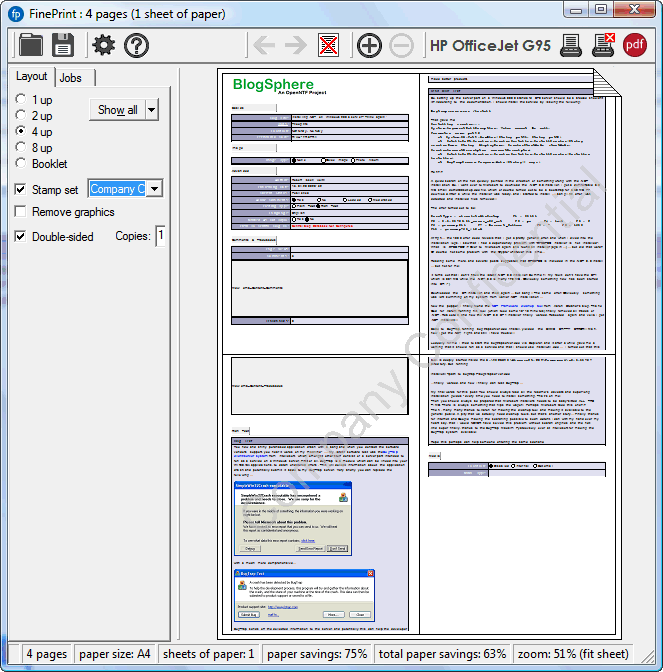Screen dimensions: 663x672
Task: Select 4 up layout option
Action: pyautogui.click(x=21, y=131)
